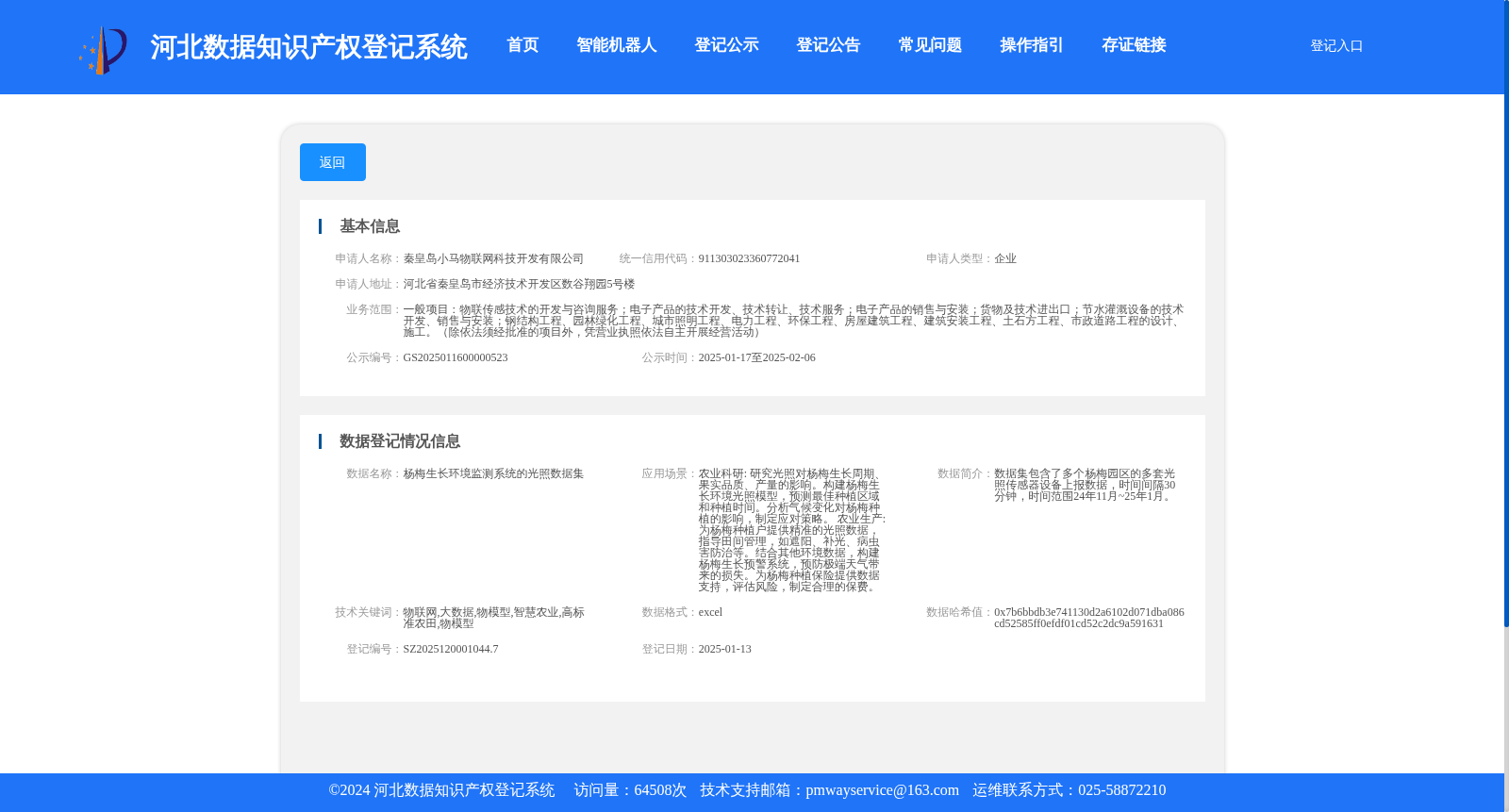Click support email pmwayservice@163.com
This screenshot has width=1509, height=812.
pyautogui.click(x=882, y=790)
